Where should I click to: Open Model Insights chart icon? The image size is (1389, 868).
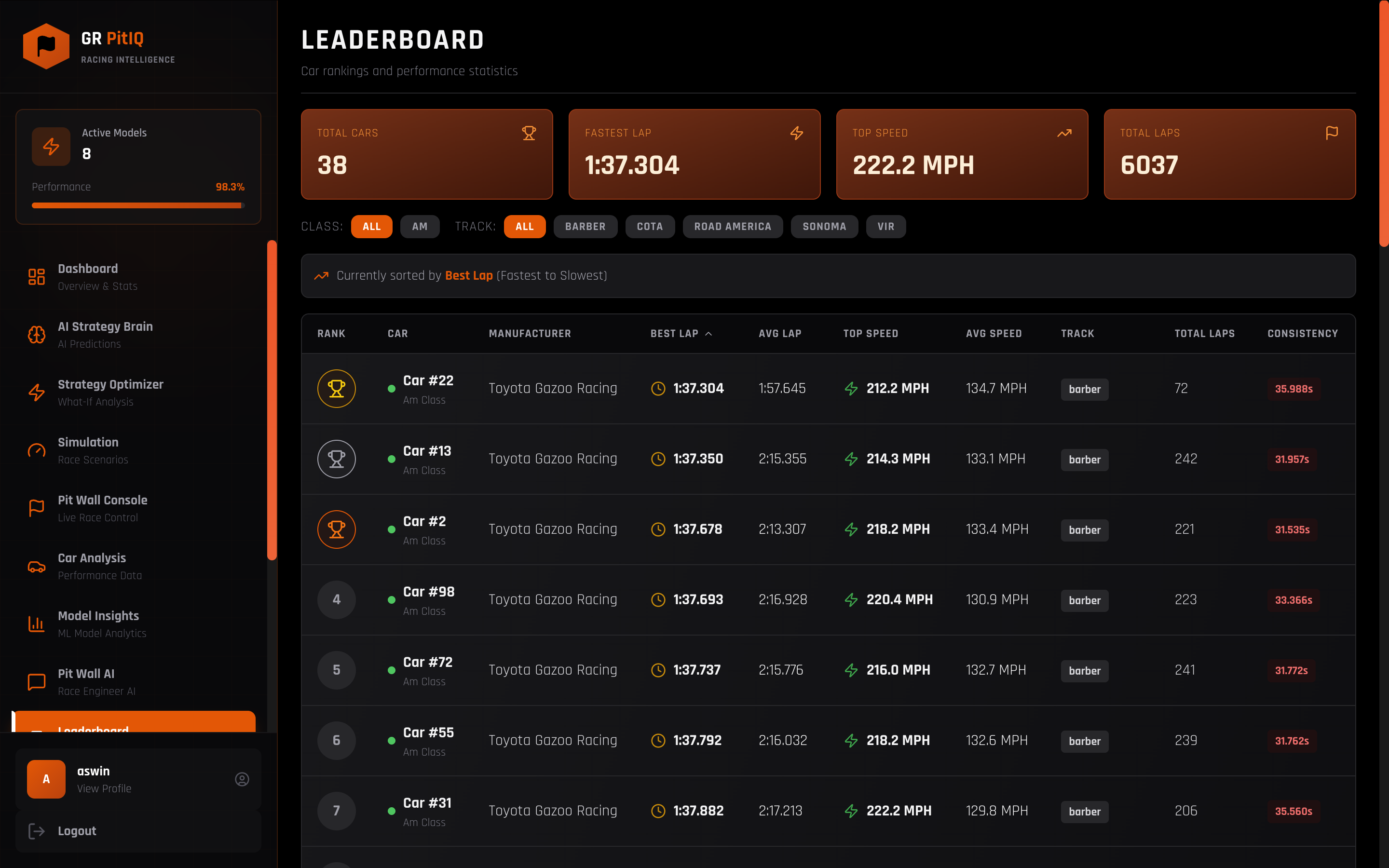point(37,624)
